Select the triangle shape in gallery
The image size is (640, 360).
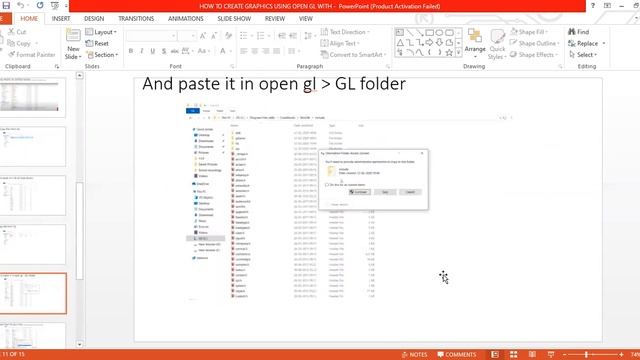tap(400, 42)
